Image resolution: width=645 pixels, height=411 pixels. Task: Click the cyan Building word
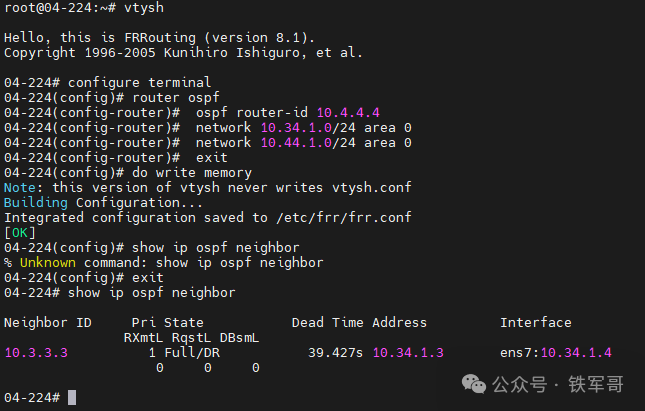point(36,202)
